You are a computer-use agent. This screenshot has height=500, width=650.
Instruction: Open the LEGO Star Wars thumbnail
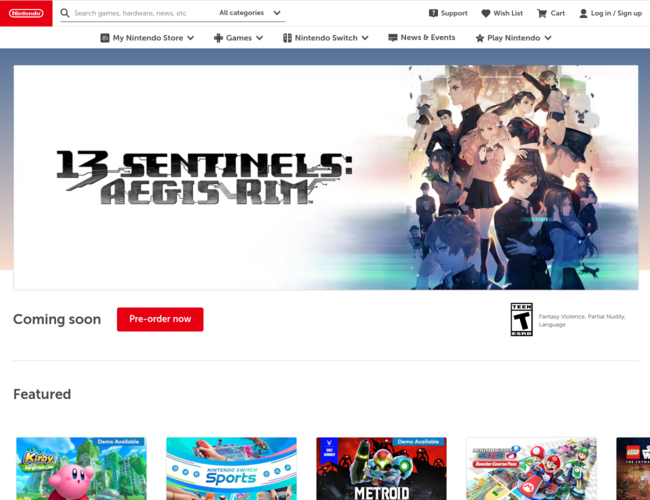coord(633,468)
